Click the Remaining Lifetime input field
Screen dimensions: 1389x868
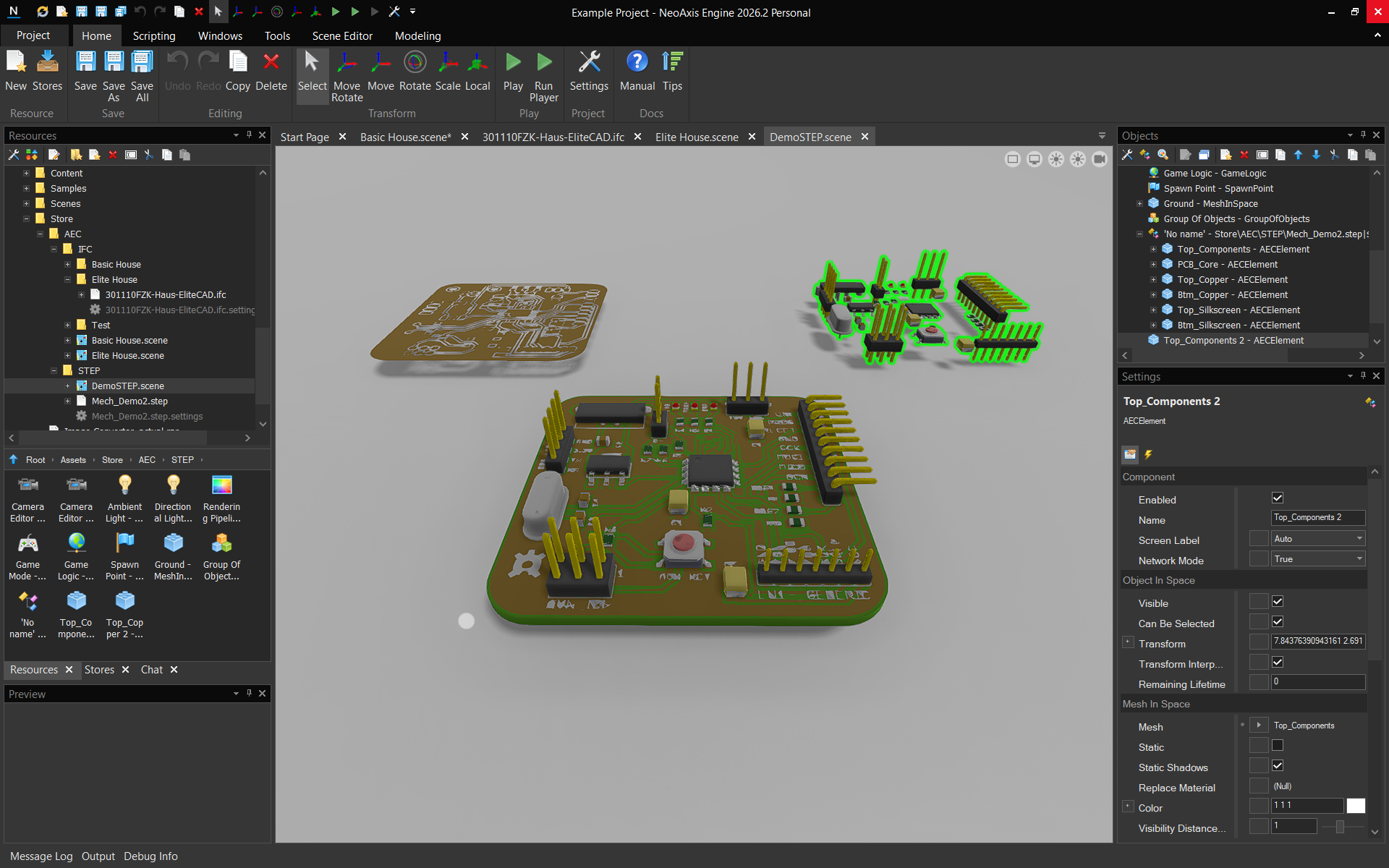1318,681
